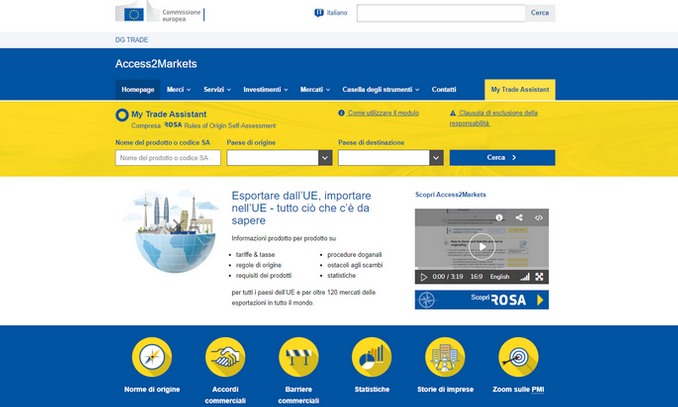This screenshot has width=678, height=407.
Task: Toggle video fullscreen mode
Action: (x=539, y=277)
